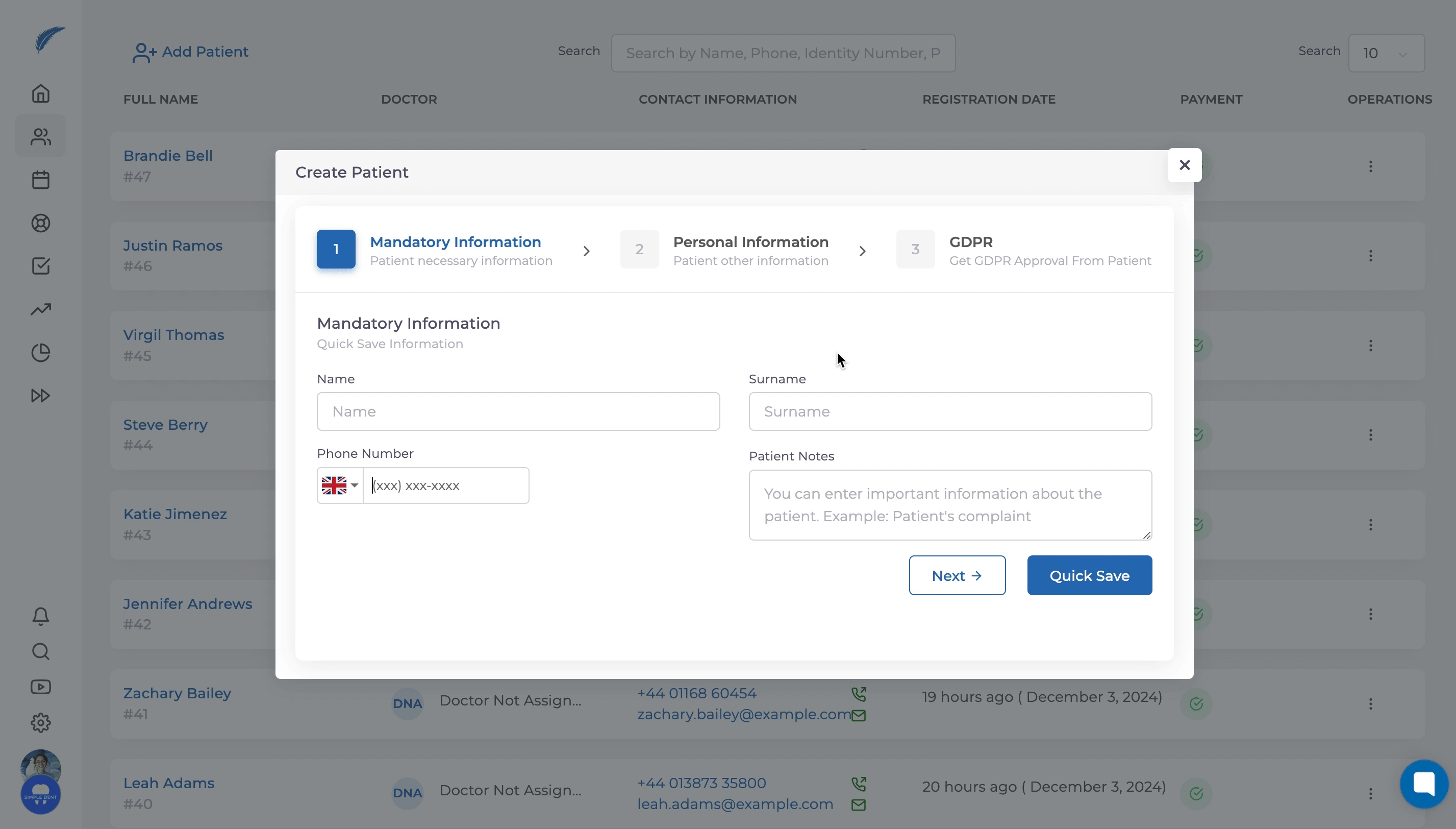Click the Next button
This screenshot has height=829, width=1456.
coord(957,576)
